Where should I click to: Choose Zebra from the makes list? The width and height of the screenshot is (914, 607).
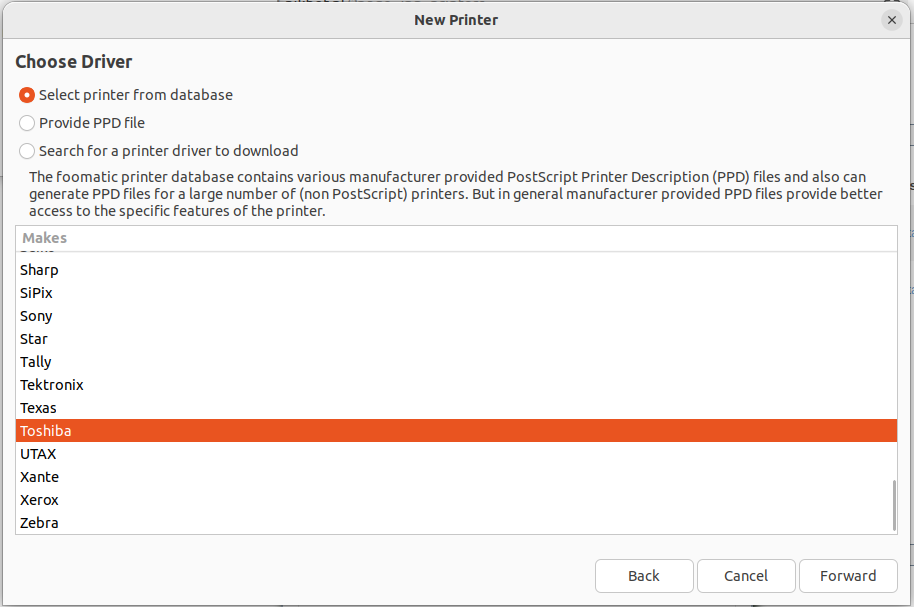[x=40, y=523]
